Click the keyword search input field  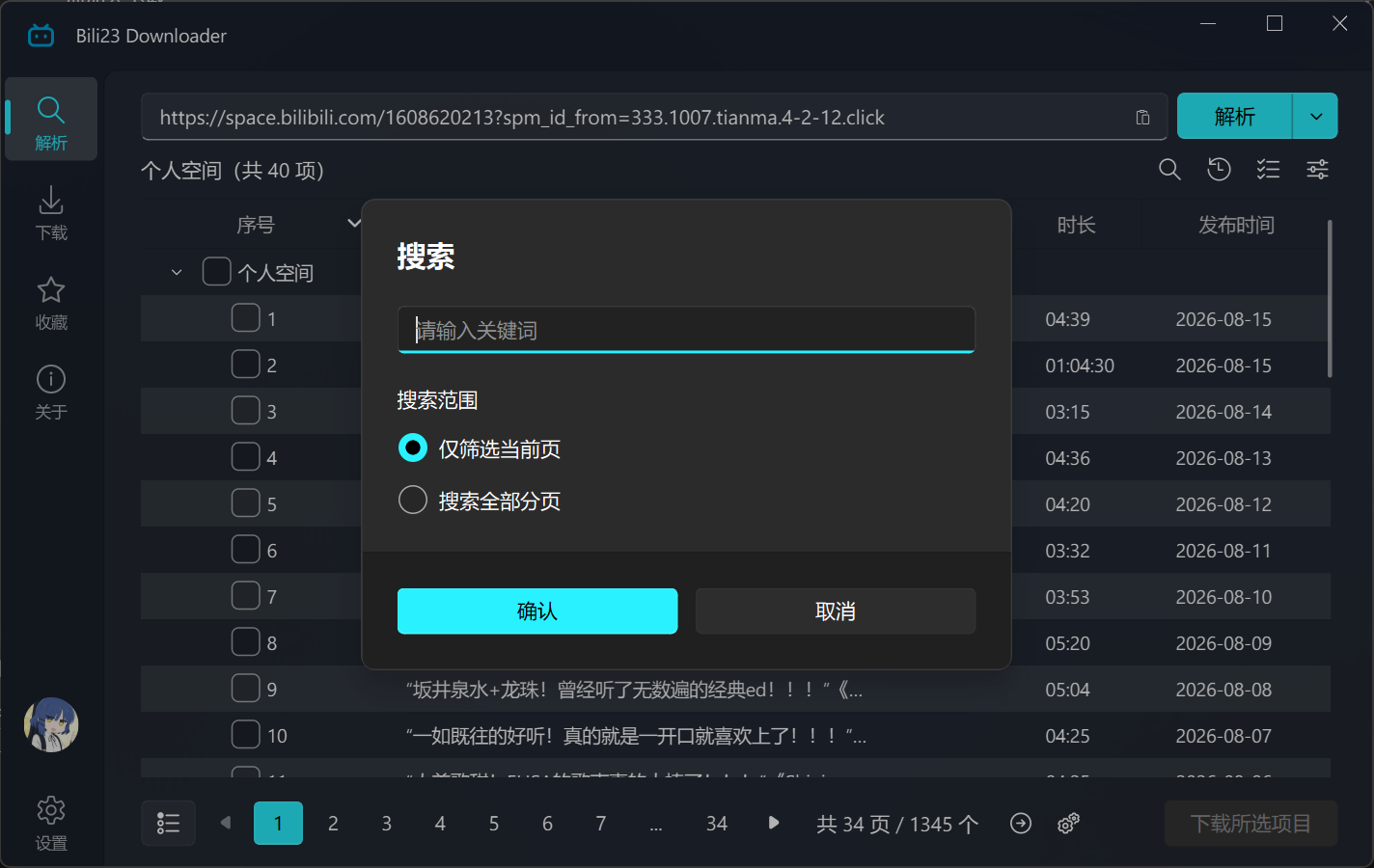coord(686,330)
